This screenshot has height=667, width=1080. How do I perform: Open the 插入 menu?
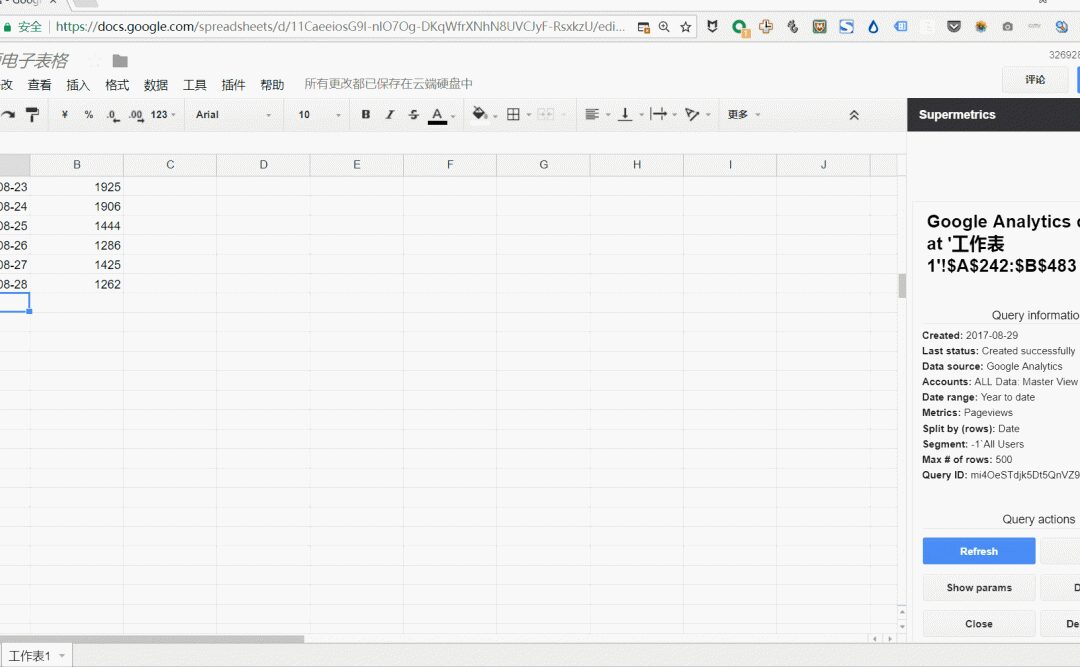[x=78, y=85]
